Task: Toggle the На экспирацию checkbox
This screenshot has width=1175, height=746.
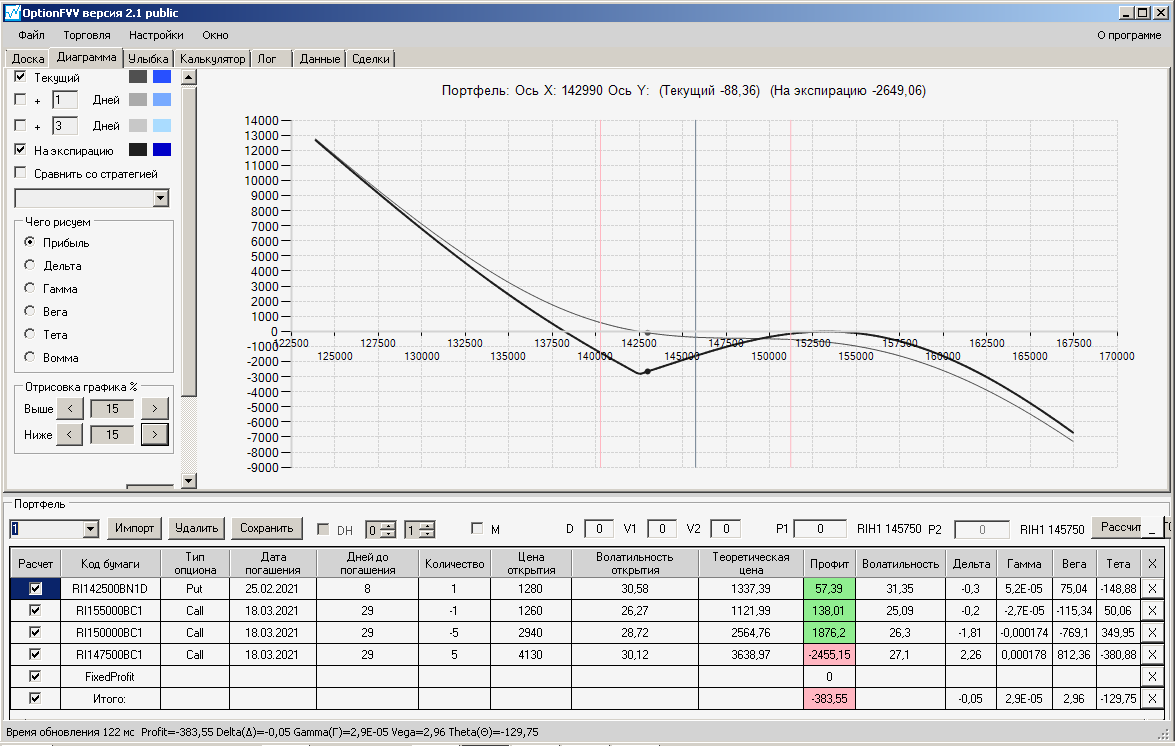Action: pos(20,150)
